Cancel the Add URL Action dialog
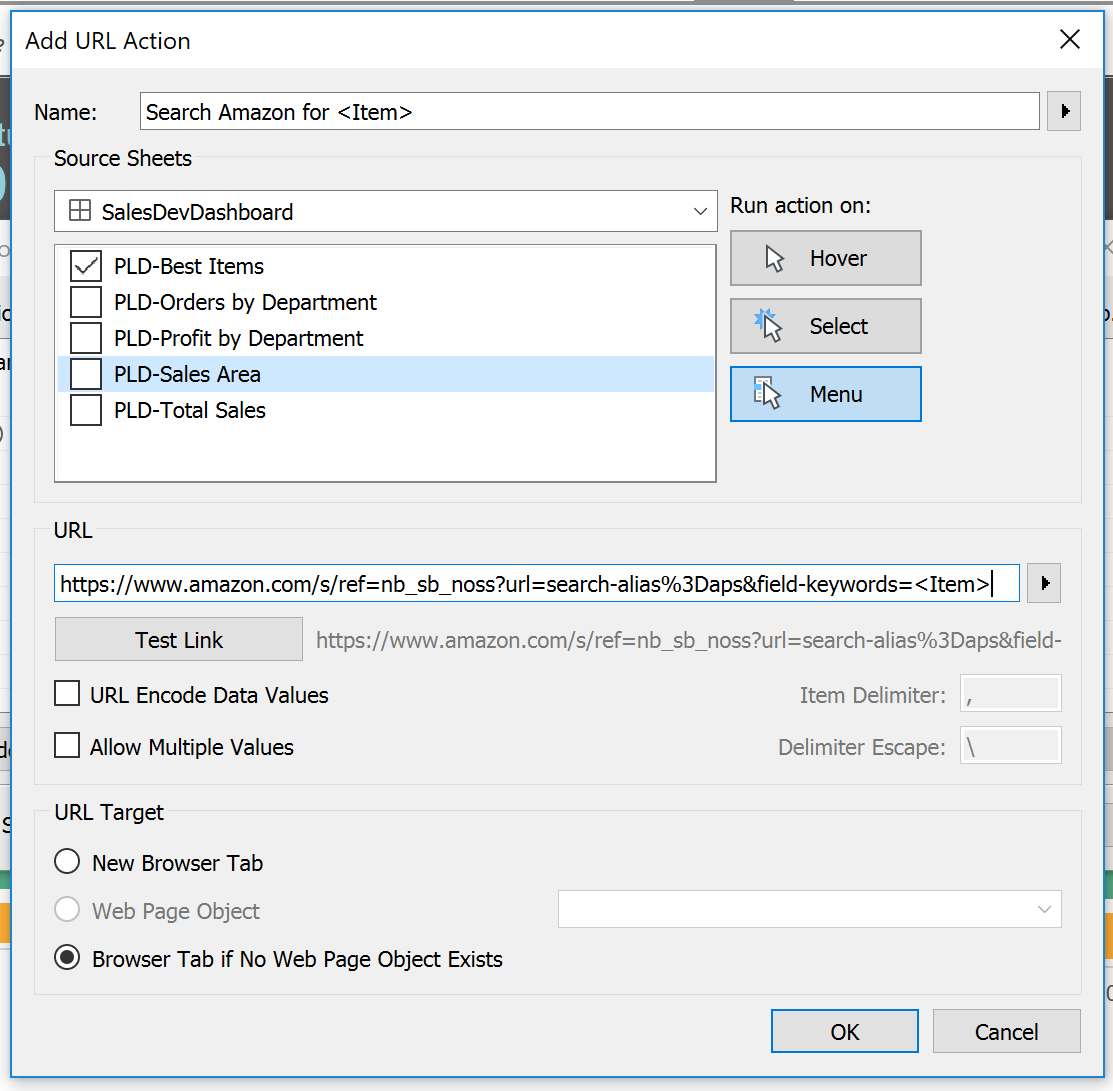The width and height of the screenshot is (1113, 1091). tap(1007, 1031)
